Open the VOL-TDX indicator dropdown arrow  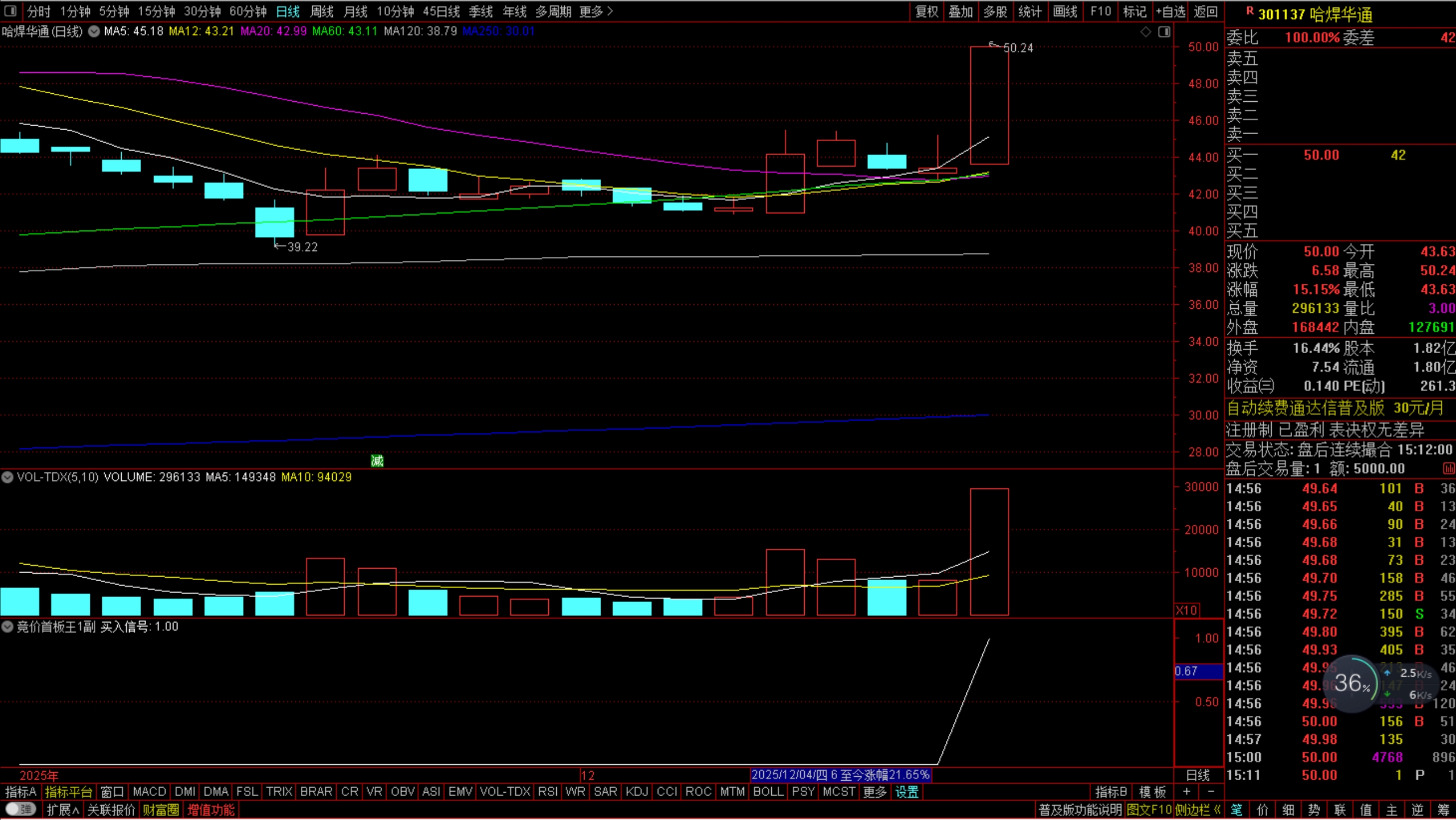click(7, 477)
